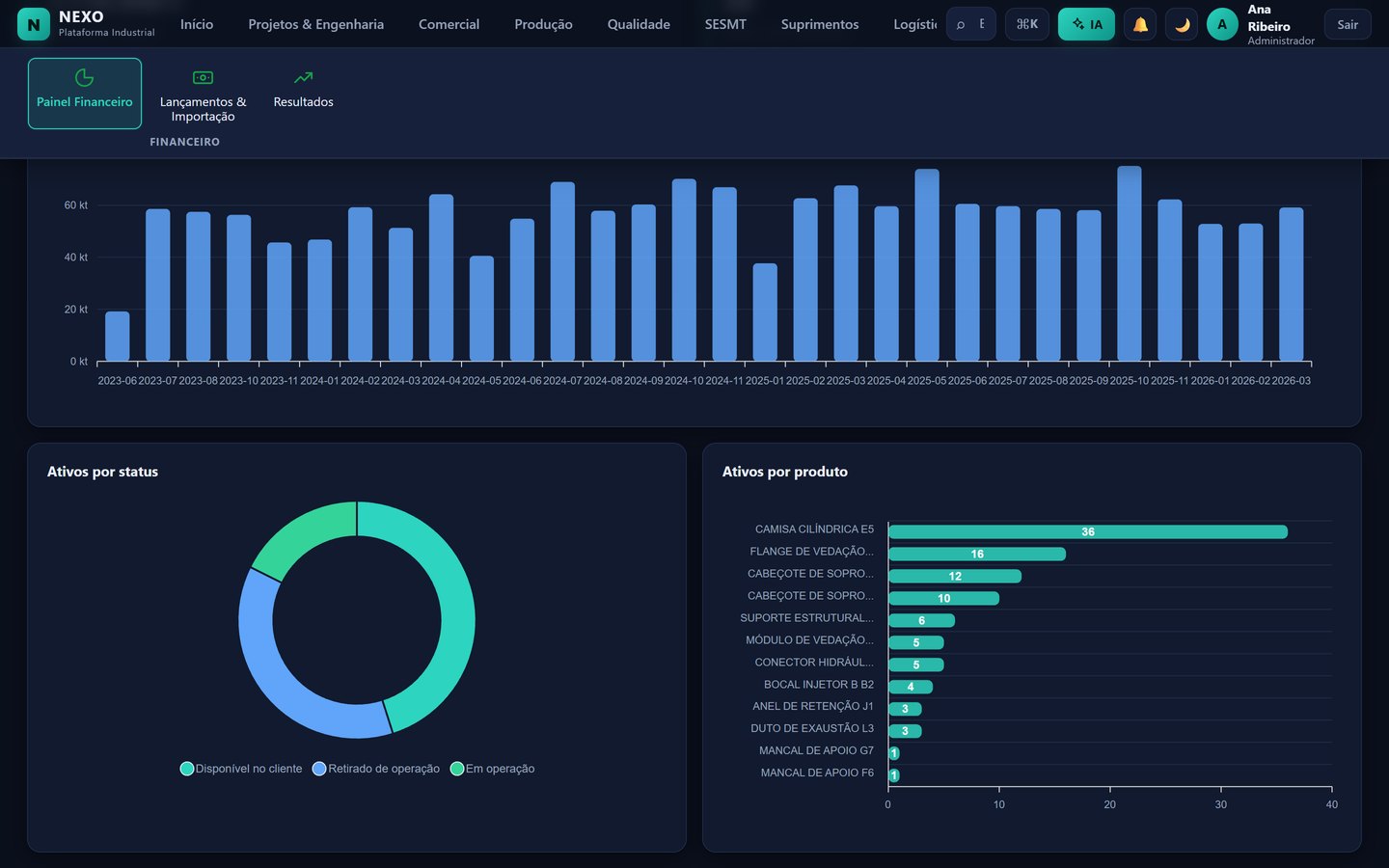Click the "2025-06" axis label
This screenshot has height=868, width=1389.
[x=967, y=381]
